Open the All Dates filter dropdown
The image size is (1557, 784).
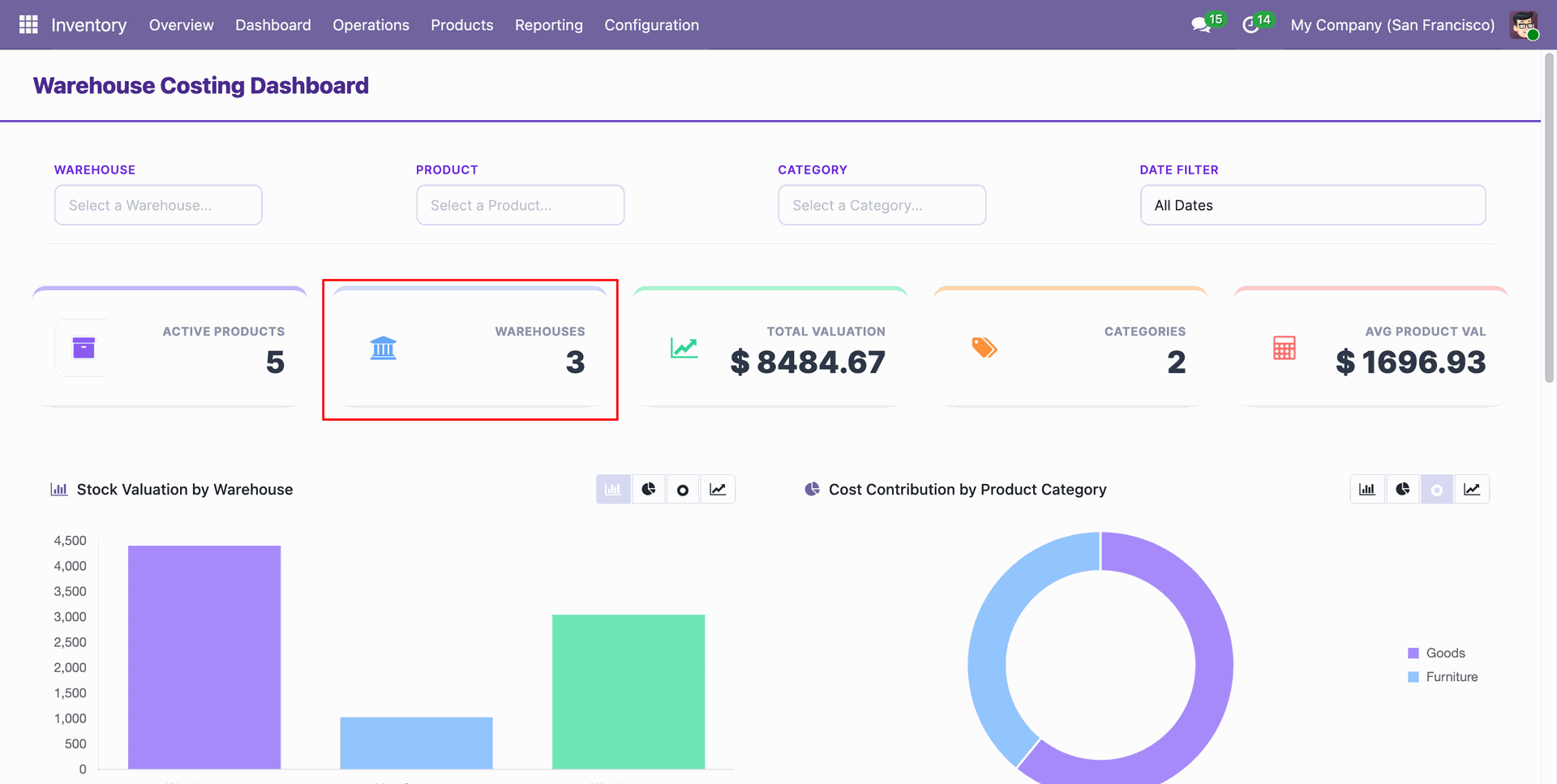[1313, 205]
